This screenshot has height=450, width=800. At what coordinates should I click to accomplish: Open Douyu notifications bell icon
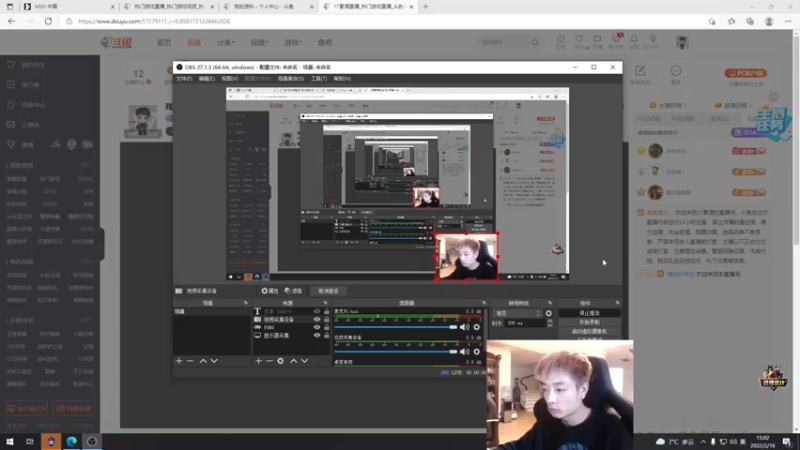point(634,41)
